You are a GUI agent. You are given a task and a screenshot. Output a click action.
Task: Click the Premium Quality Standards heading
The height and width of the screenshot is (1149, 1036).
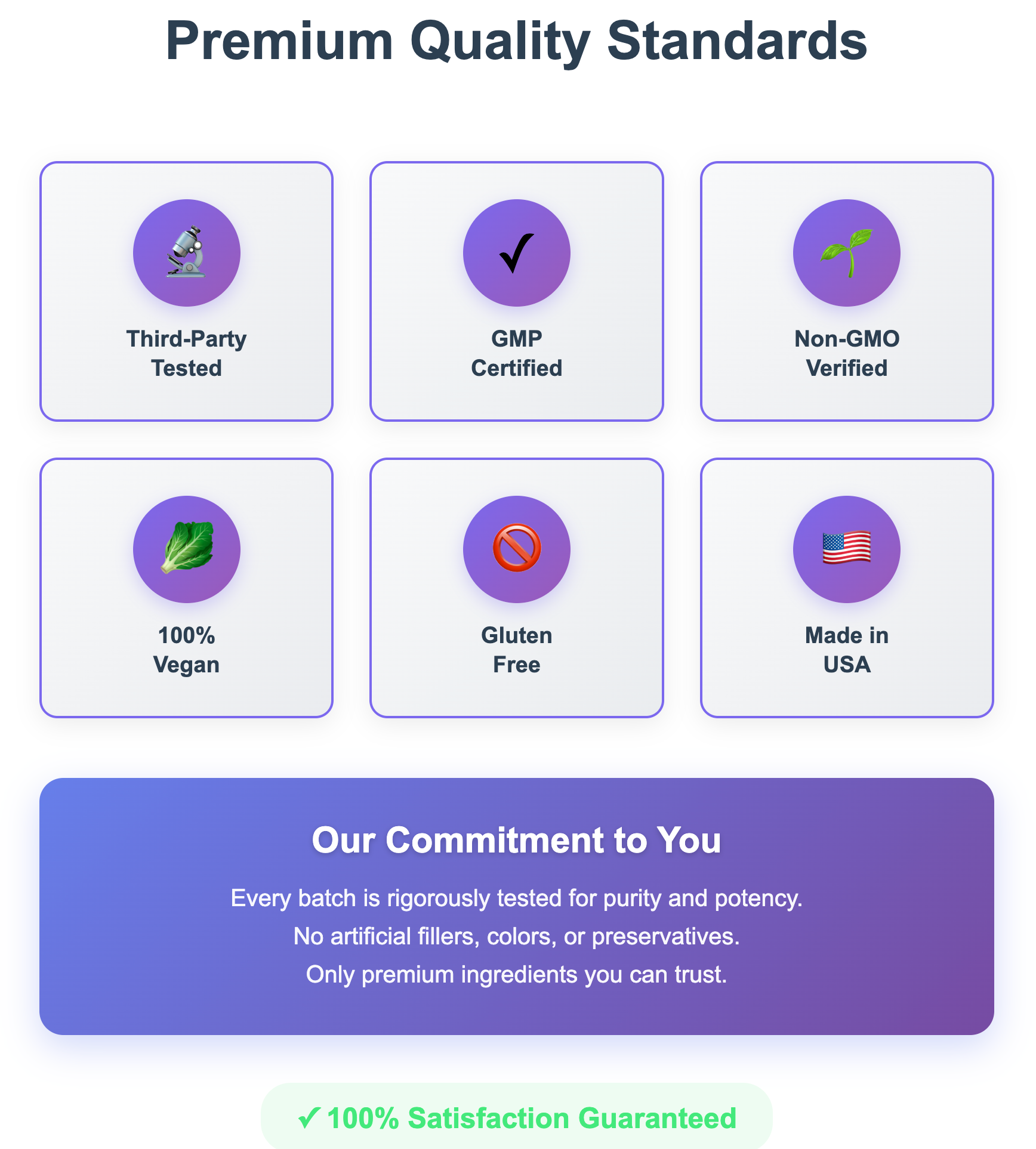[x=516, y=41]
